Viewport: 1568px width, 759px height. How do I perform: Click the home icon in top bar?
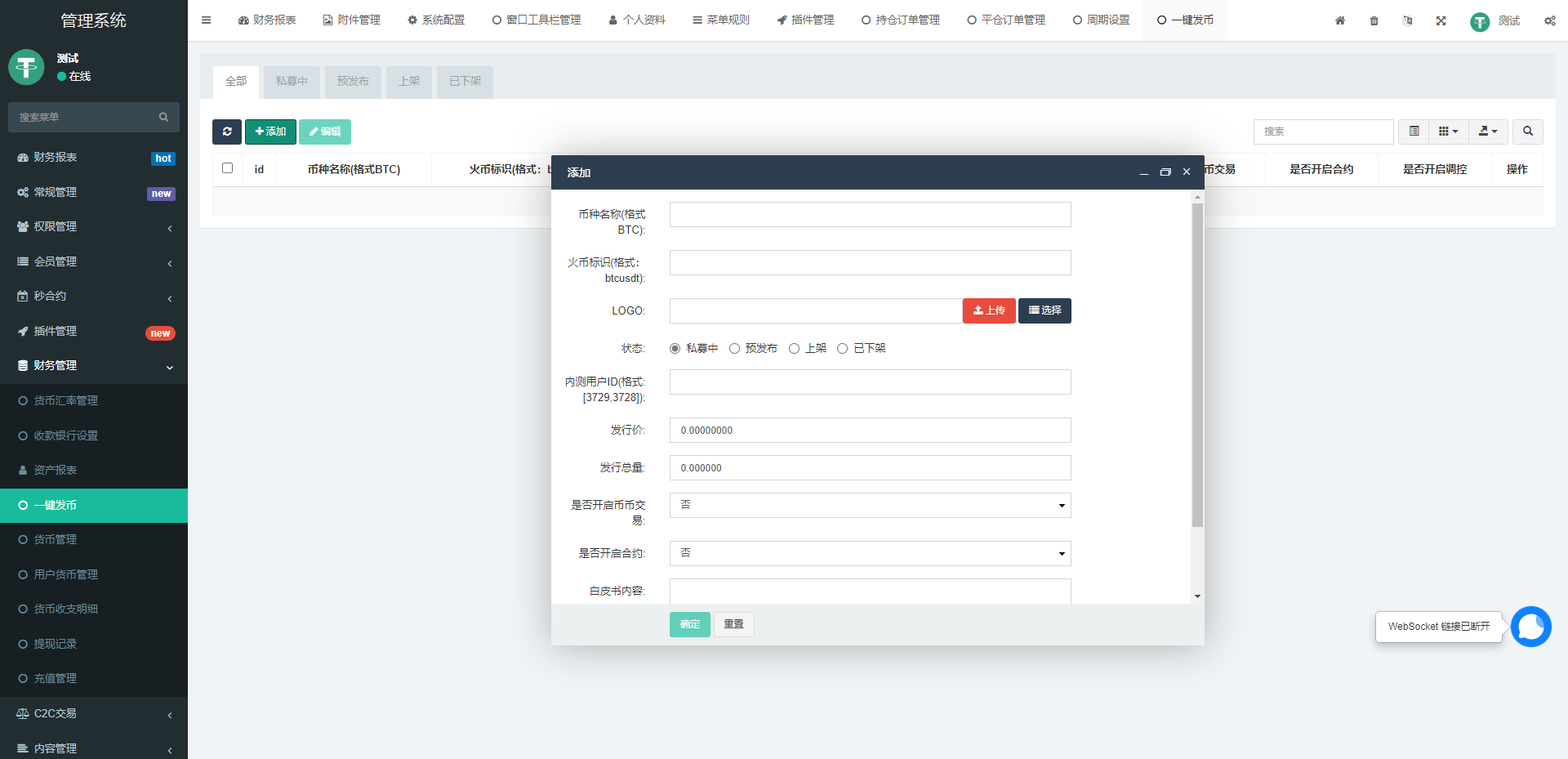pos(1340,20)
